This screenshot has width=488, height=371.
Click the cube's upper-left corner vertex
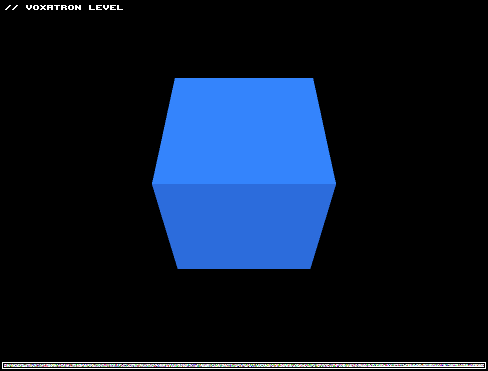click(175, 78)
